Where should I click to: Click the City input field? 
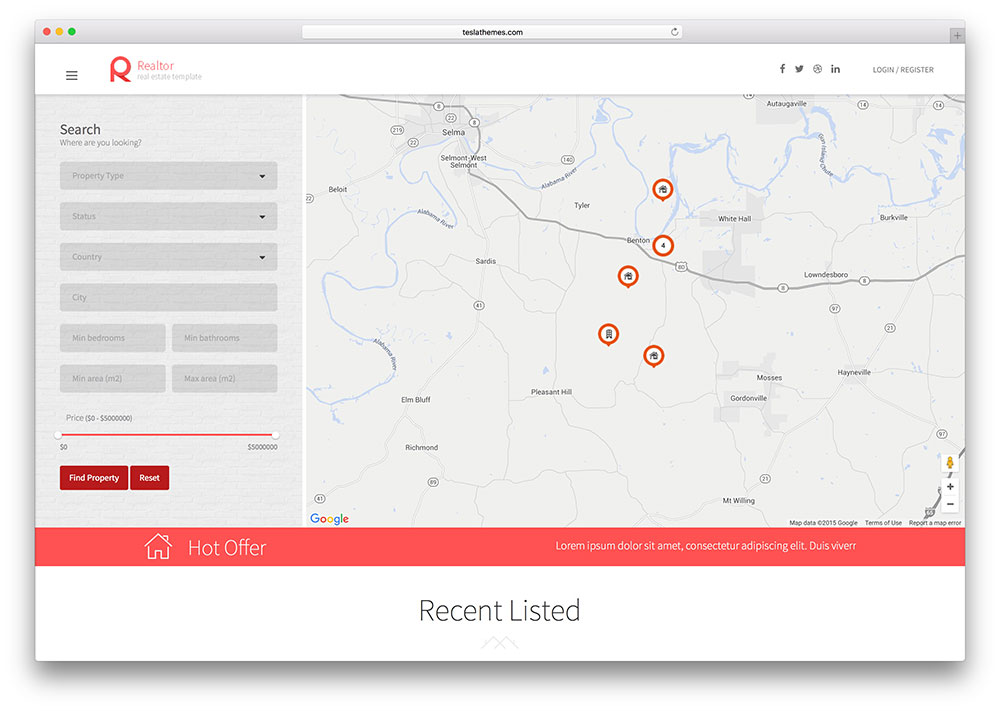click(x=168, y=297)
